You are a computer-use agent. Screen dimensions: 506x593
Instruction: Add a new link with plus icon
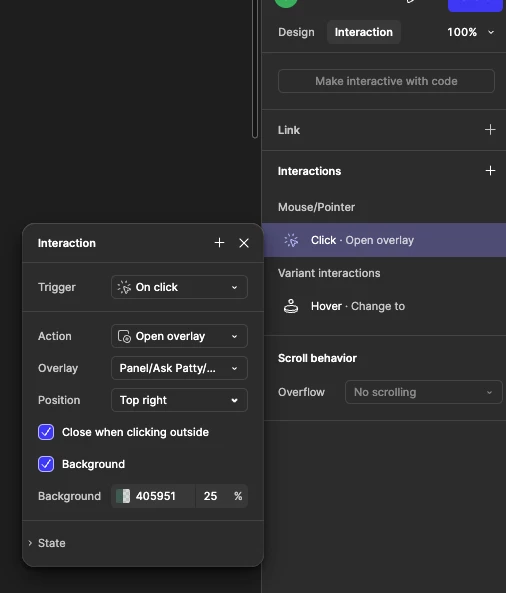click(490, 130)
